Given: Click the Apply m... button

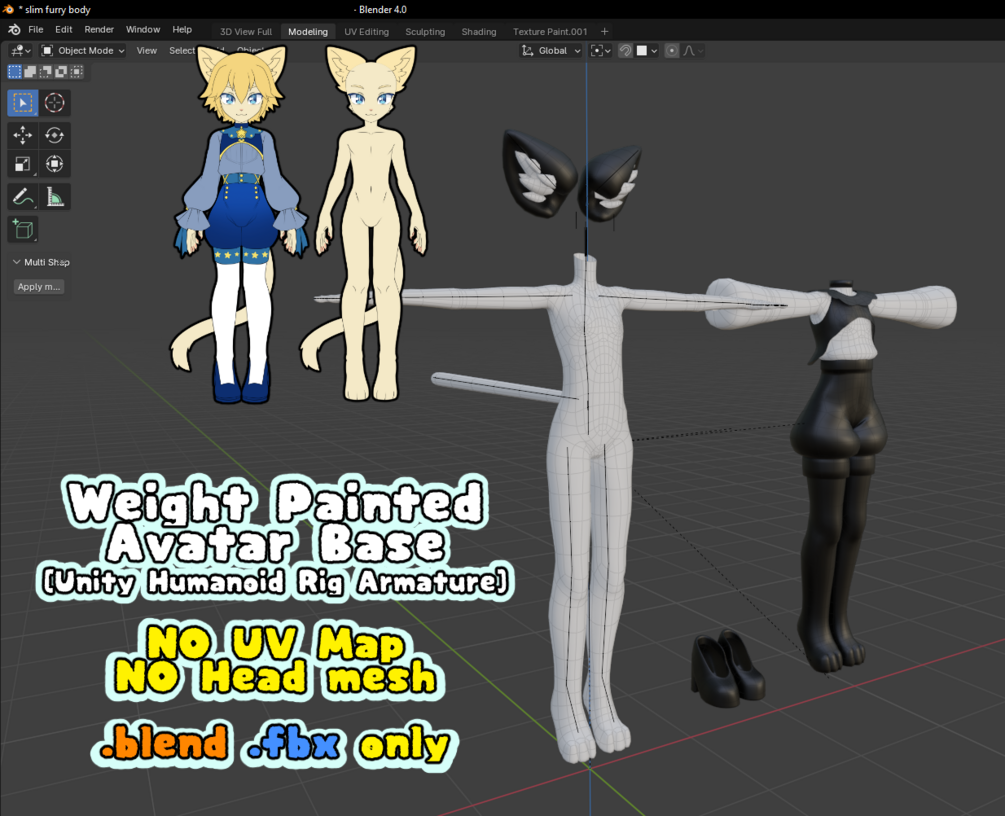Looking at the screenshot, I should (39, 287).
